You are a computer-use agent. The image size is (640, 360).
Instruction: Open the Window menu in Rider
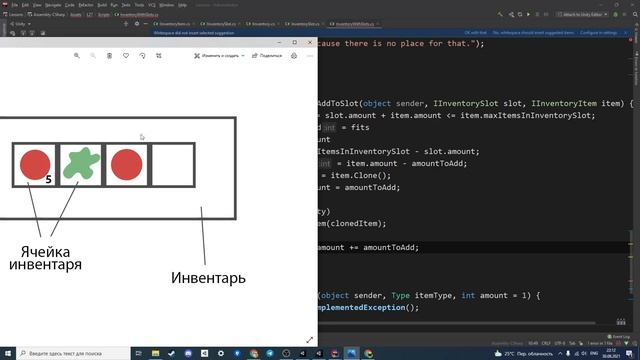point(167,5)
